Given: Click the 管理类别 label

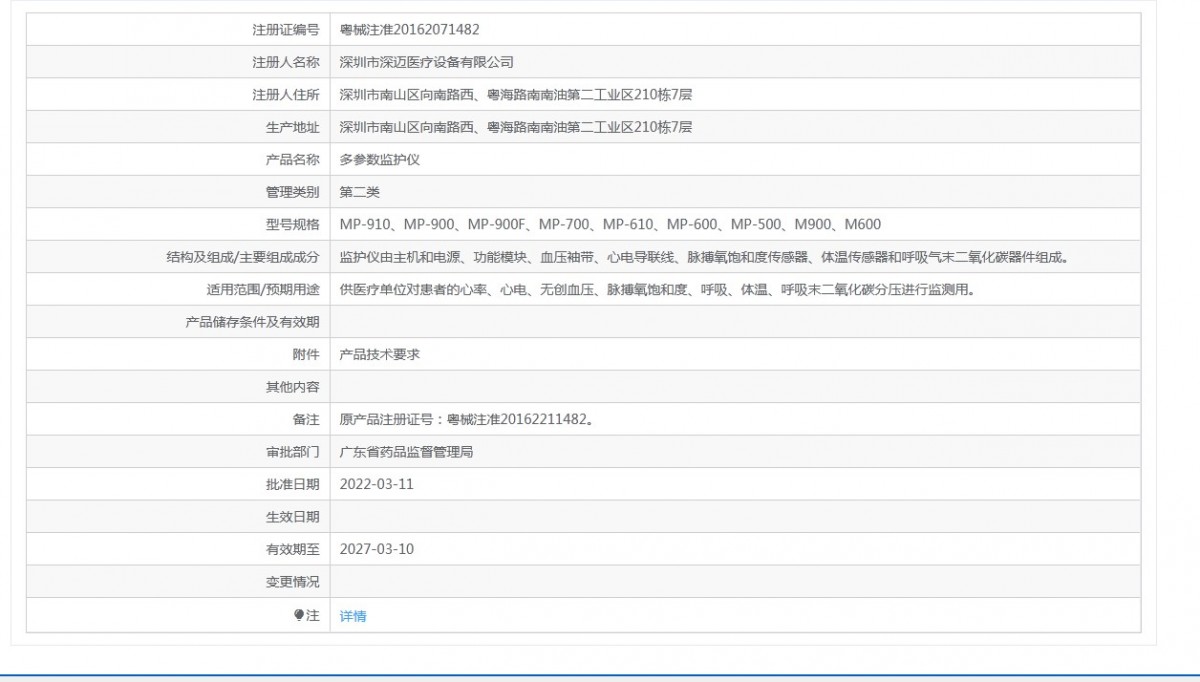Looking at the screenshot, I should point(293,192).
